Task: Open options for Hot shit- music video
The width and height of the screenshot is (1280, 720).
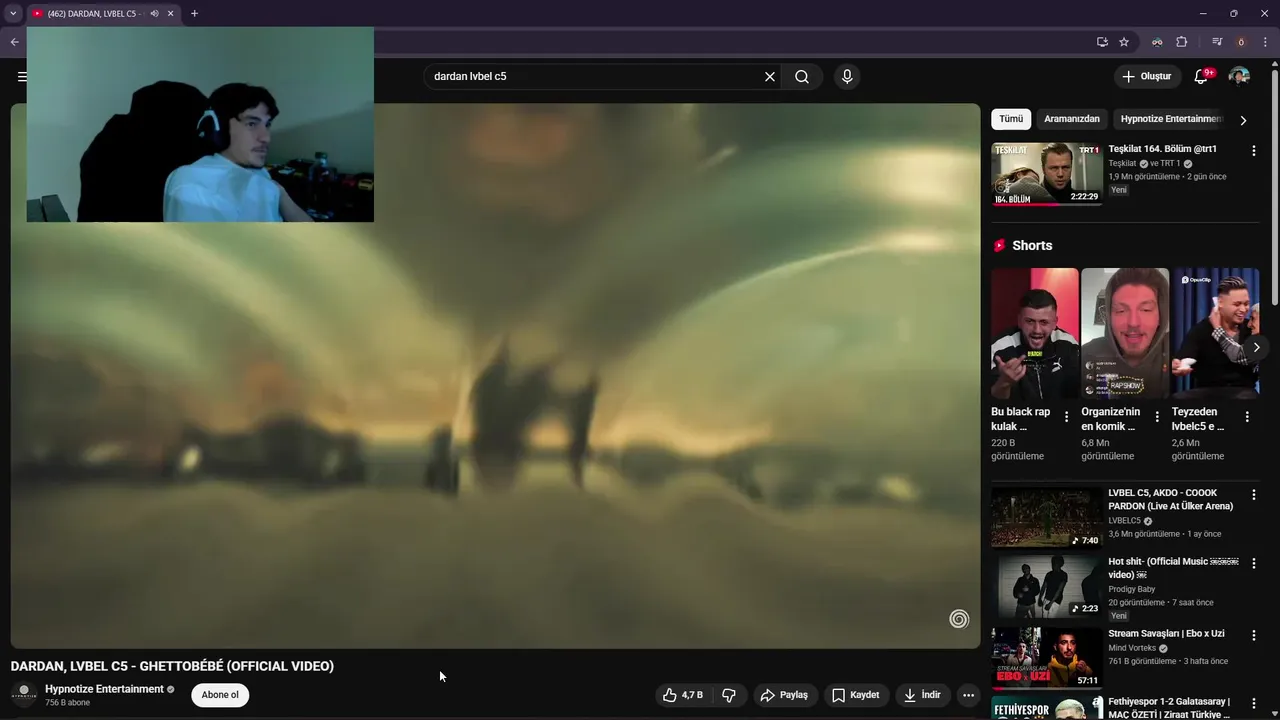Action: click(1253, 564)
